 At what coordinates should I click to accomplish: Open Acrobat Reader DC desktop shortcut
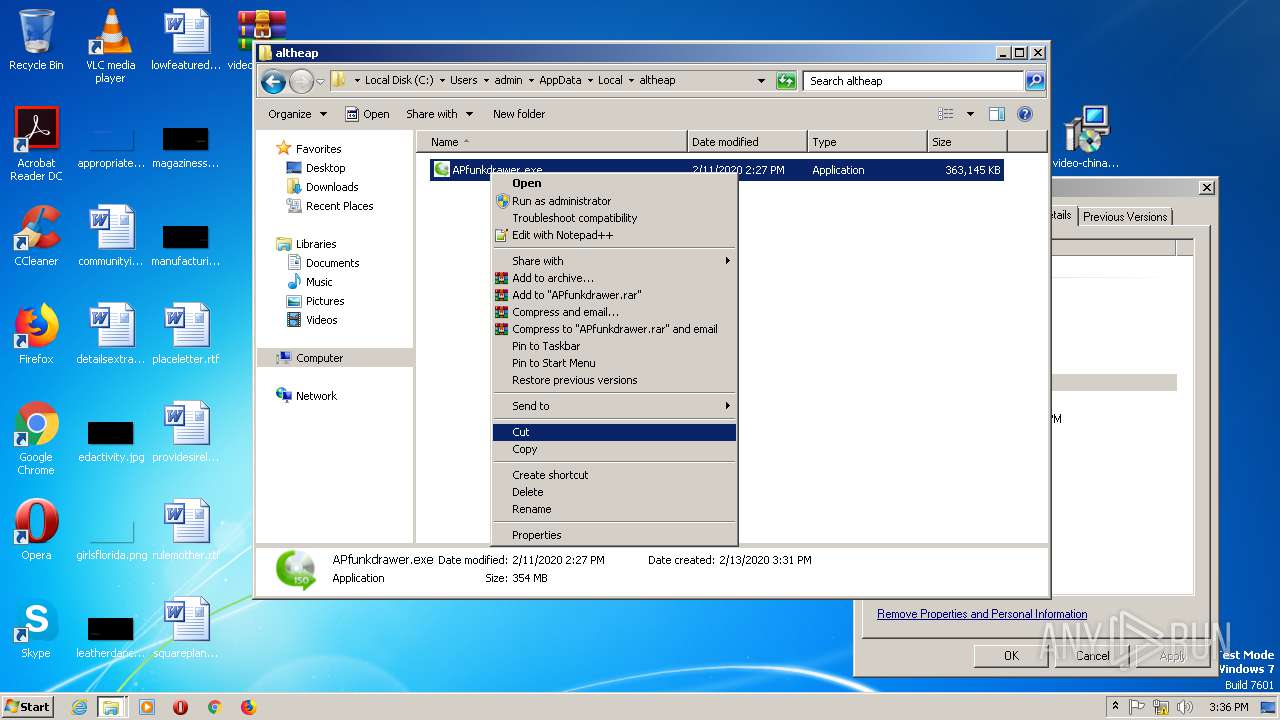36,144
